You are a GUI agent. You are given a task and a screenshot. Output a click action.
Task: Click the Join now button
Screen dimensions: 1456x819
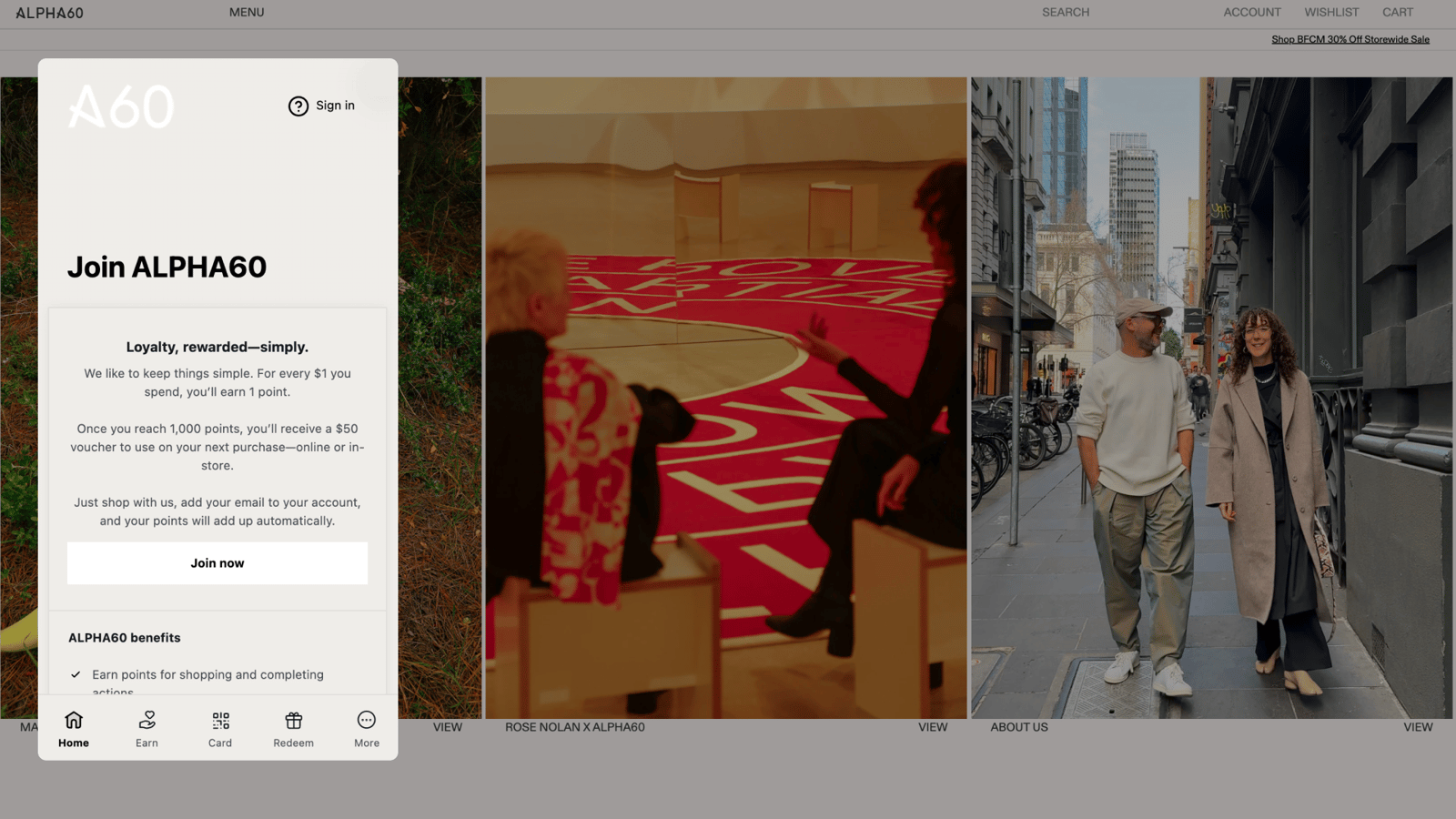point(217,563)
